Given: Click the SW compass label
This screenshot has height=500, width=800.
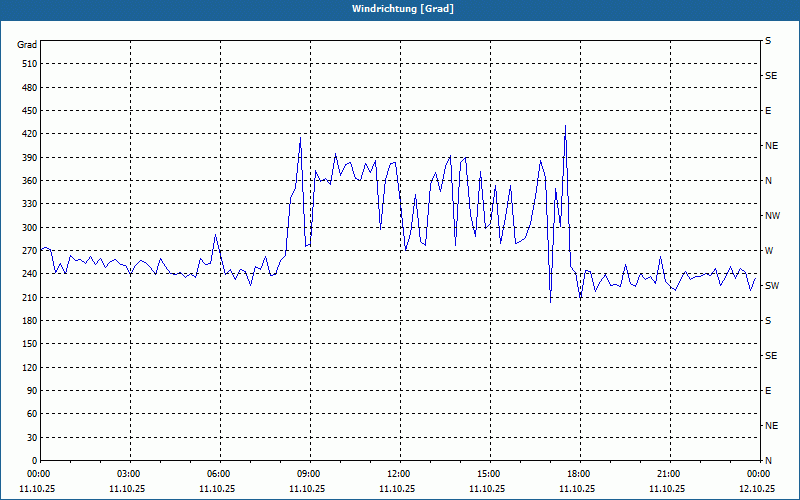Looking at the screenshot, I should (x=772, y=286).
